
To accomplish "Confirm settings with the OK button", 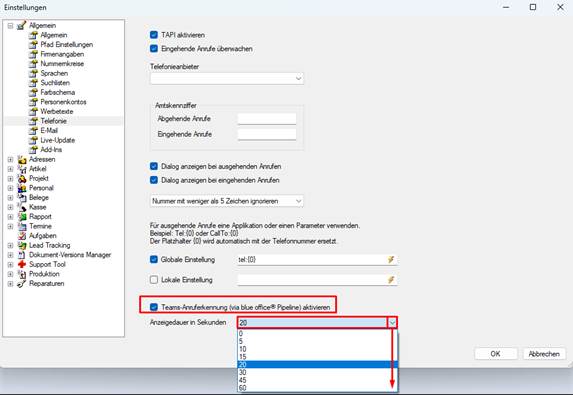I will pyautogui.click(x=496, y=354).
